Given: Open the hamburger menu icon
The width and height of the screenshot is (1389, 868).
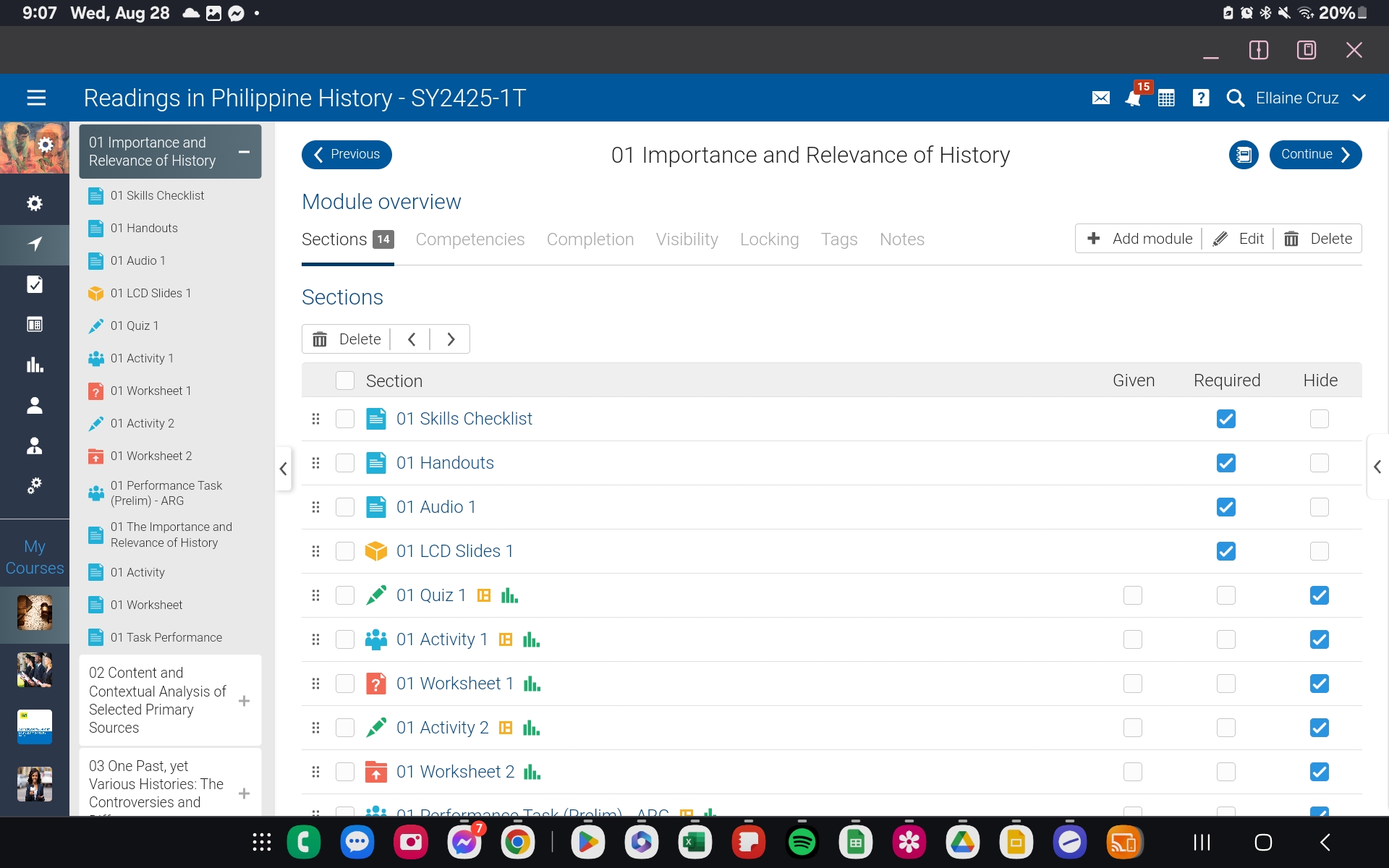Looking at the screenshot, I should coord(36,98).
